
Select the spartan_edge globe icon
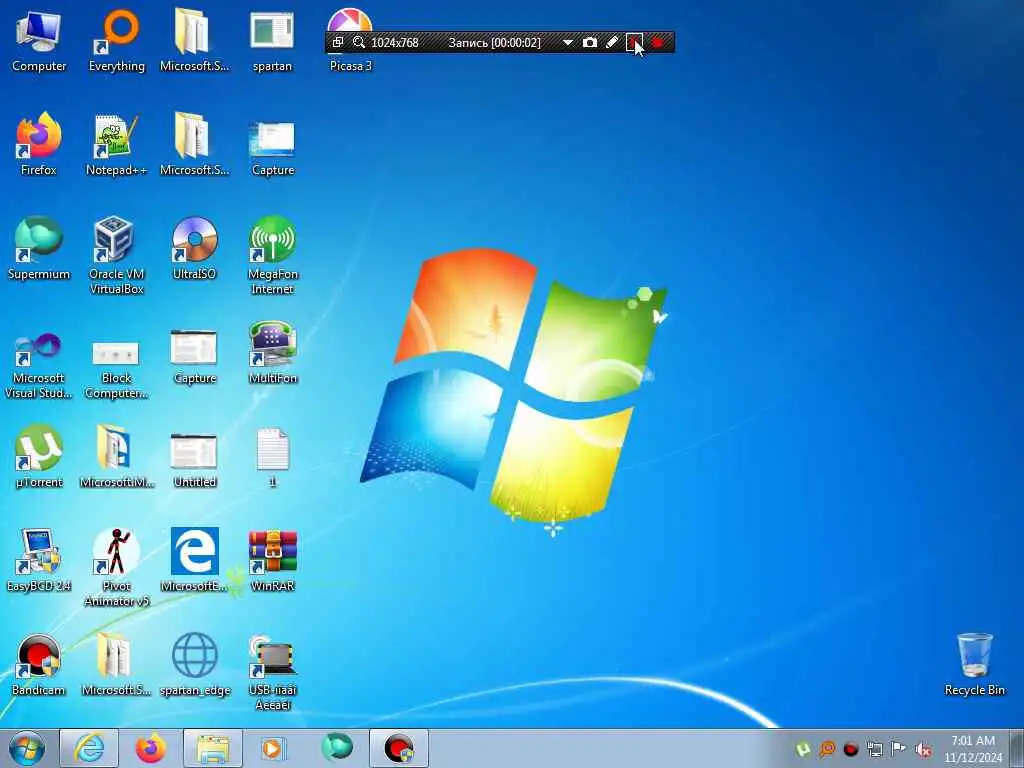[x=194, y=664]
